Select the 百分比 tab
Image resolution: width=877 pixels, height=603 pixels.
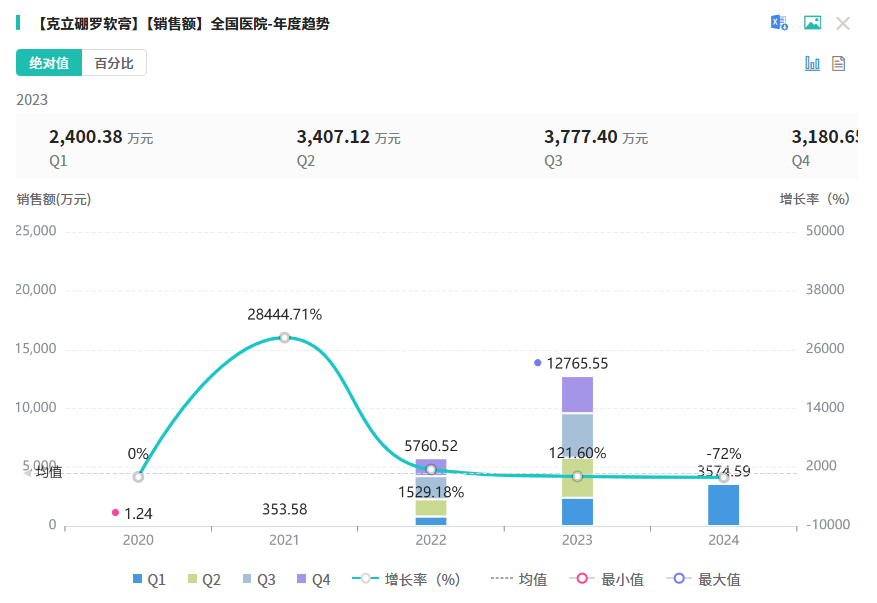click(114, 63)
